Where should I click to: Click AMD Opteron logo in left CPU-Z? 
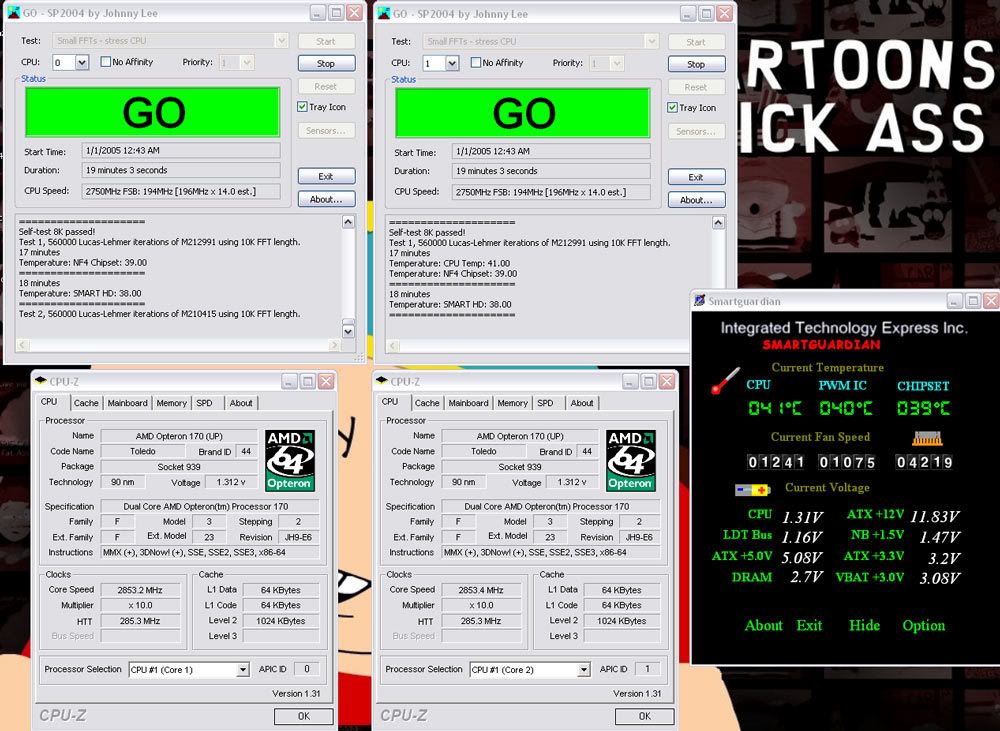(x=290, y=461)
